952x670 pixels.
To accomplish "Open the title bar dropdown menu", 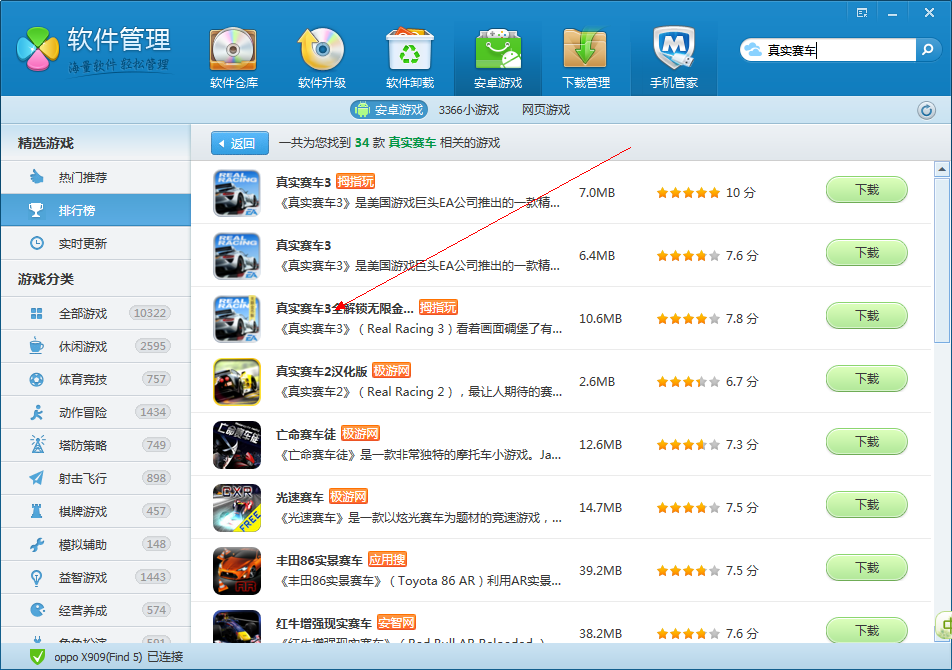I will [x=861, y=12].
